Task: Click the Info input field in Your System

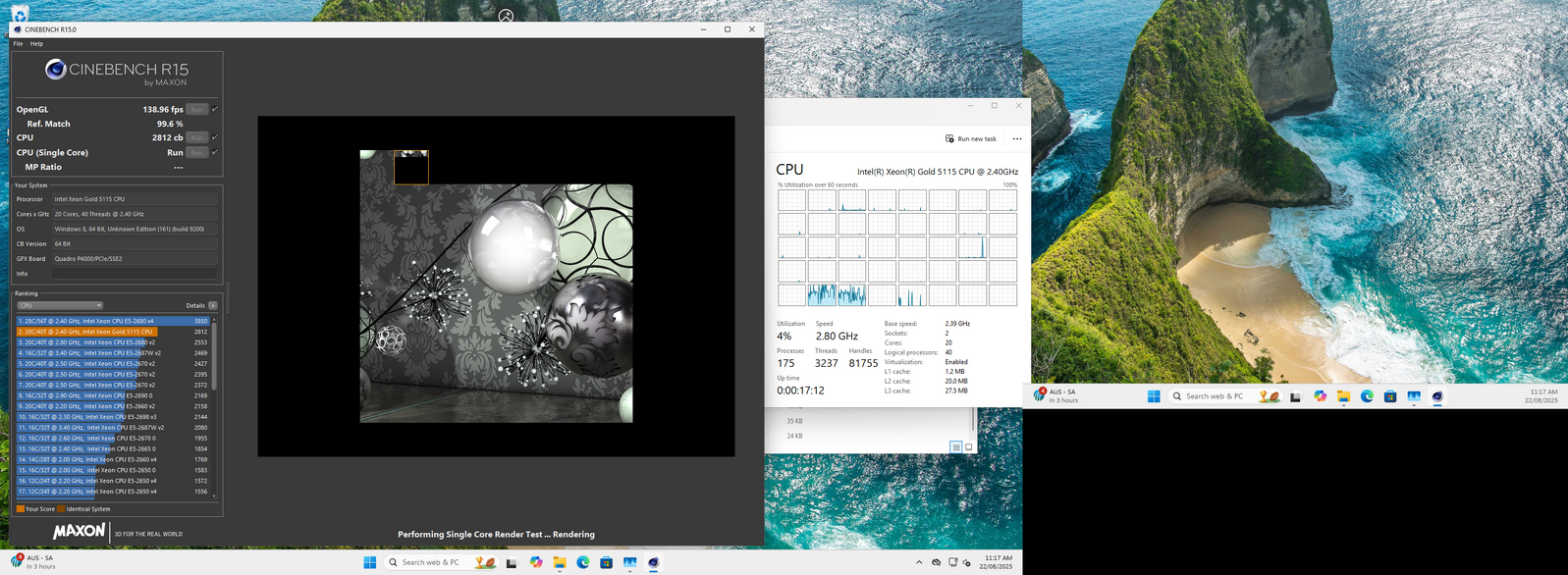Action: click(x=135, y=274)
